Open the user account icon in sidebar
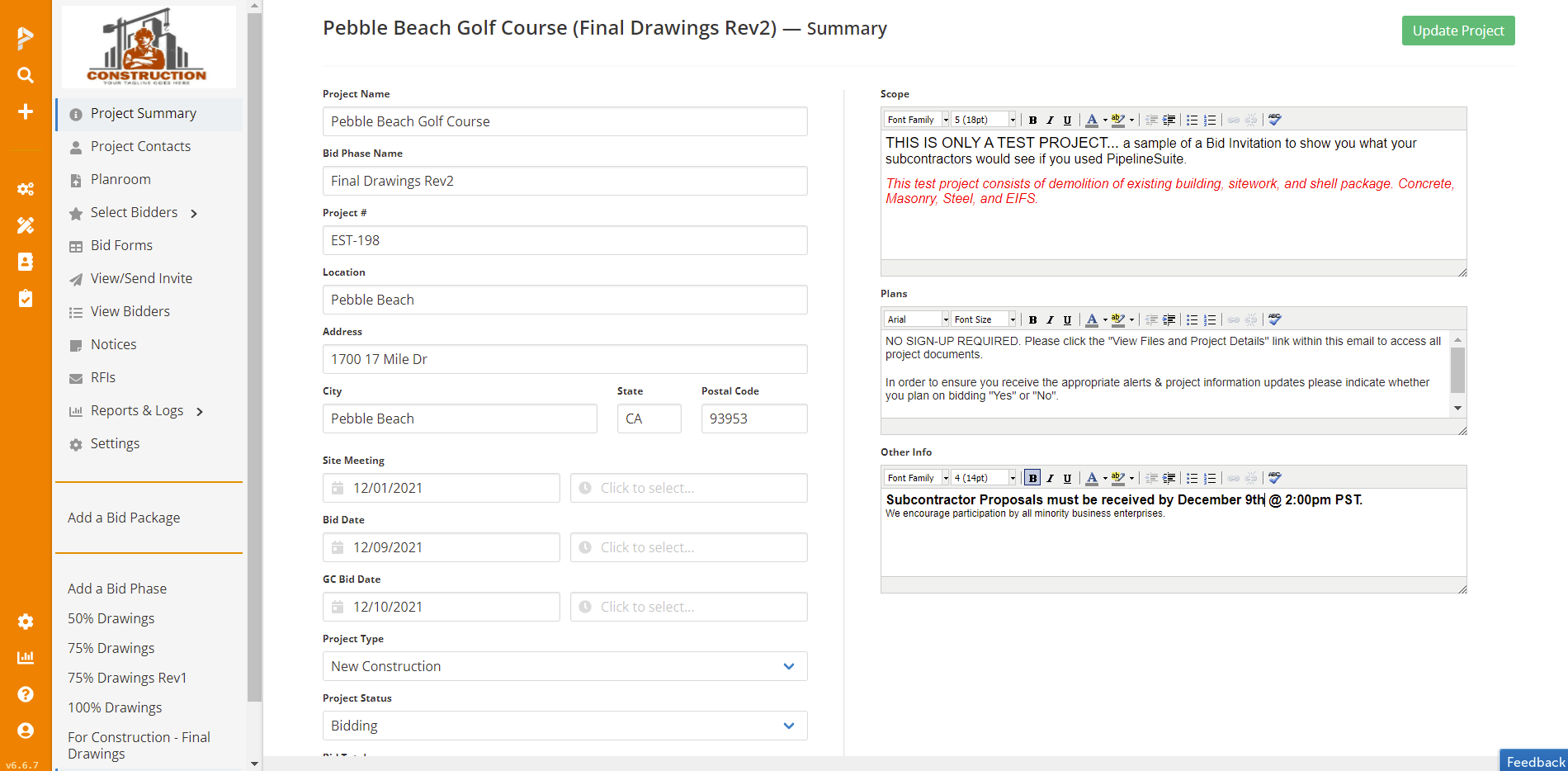Screen dimensions: 1568x771 [26, 731]
